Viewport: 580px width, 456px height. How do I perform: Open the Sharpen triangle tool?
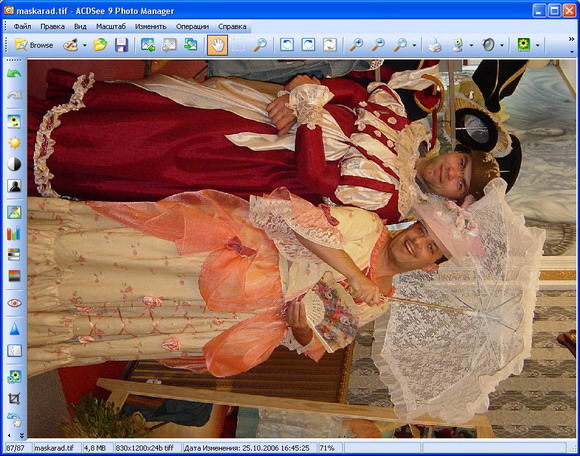coord(14,328)
